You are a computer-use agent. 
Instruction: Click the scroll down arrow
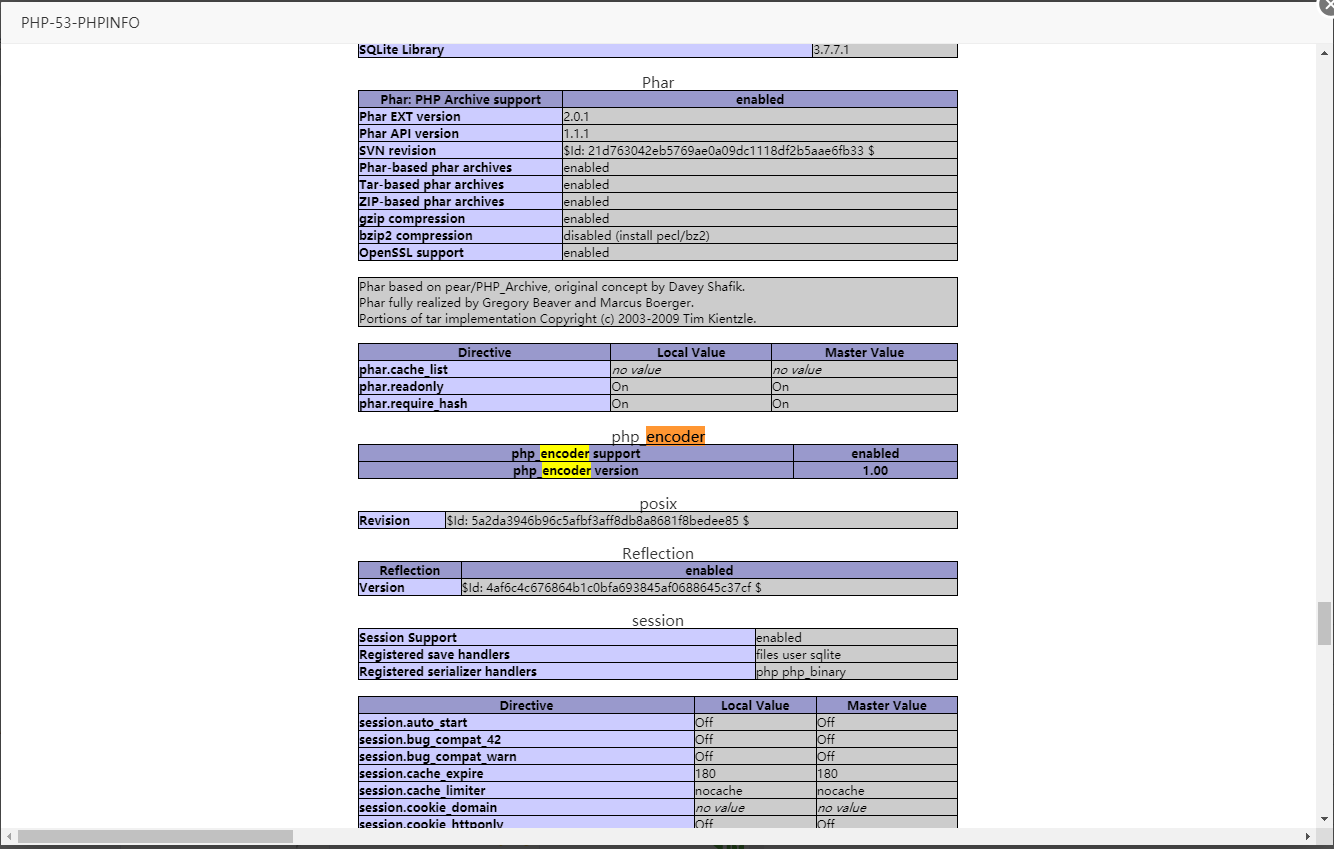click(x=1325, y=820)
